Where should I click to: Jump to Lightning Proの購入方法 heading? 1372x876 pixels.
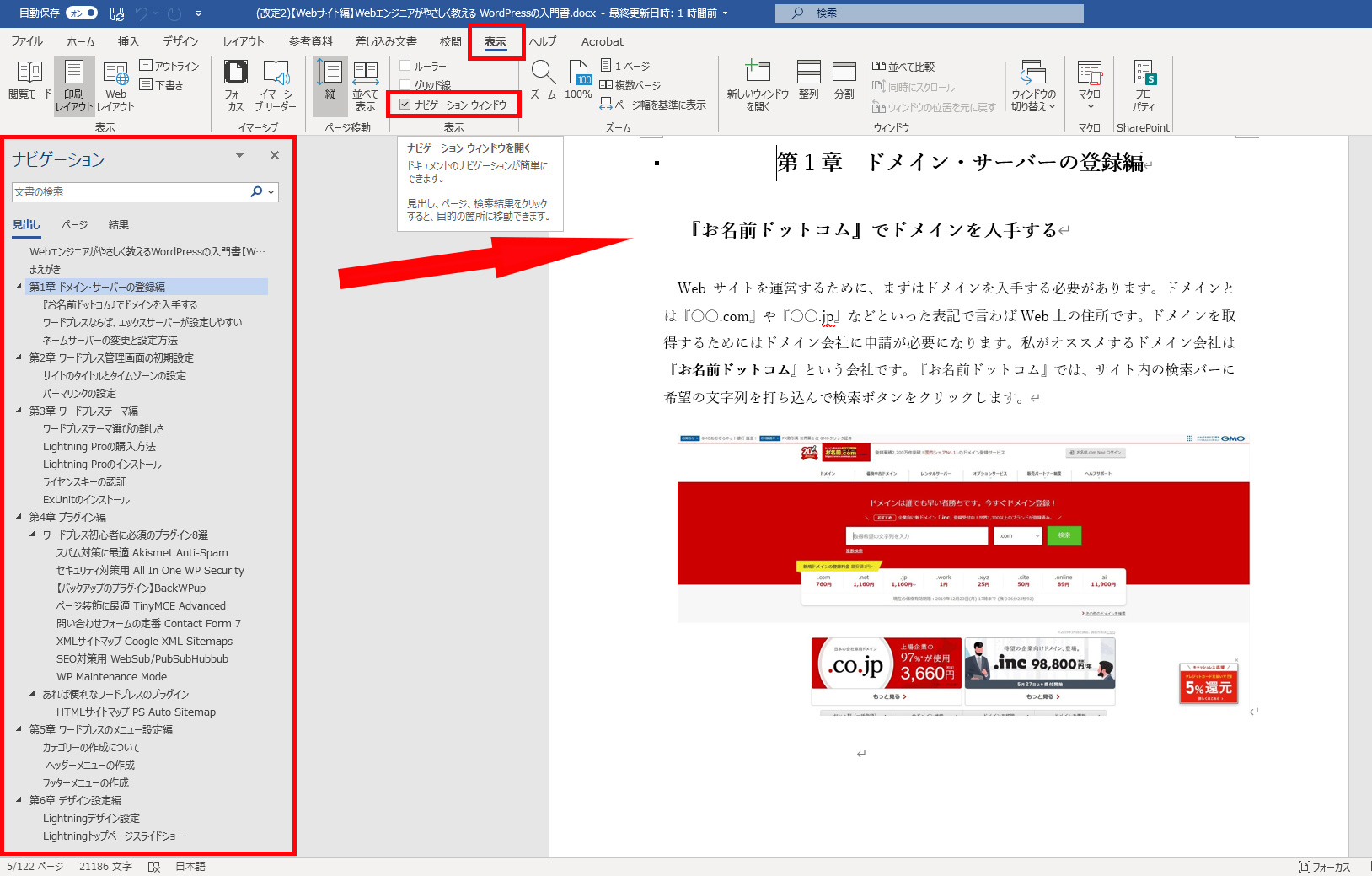(99, 446)
